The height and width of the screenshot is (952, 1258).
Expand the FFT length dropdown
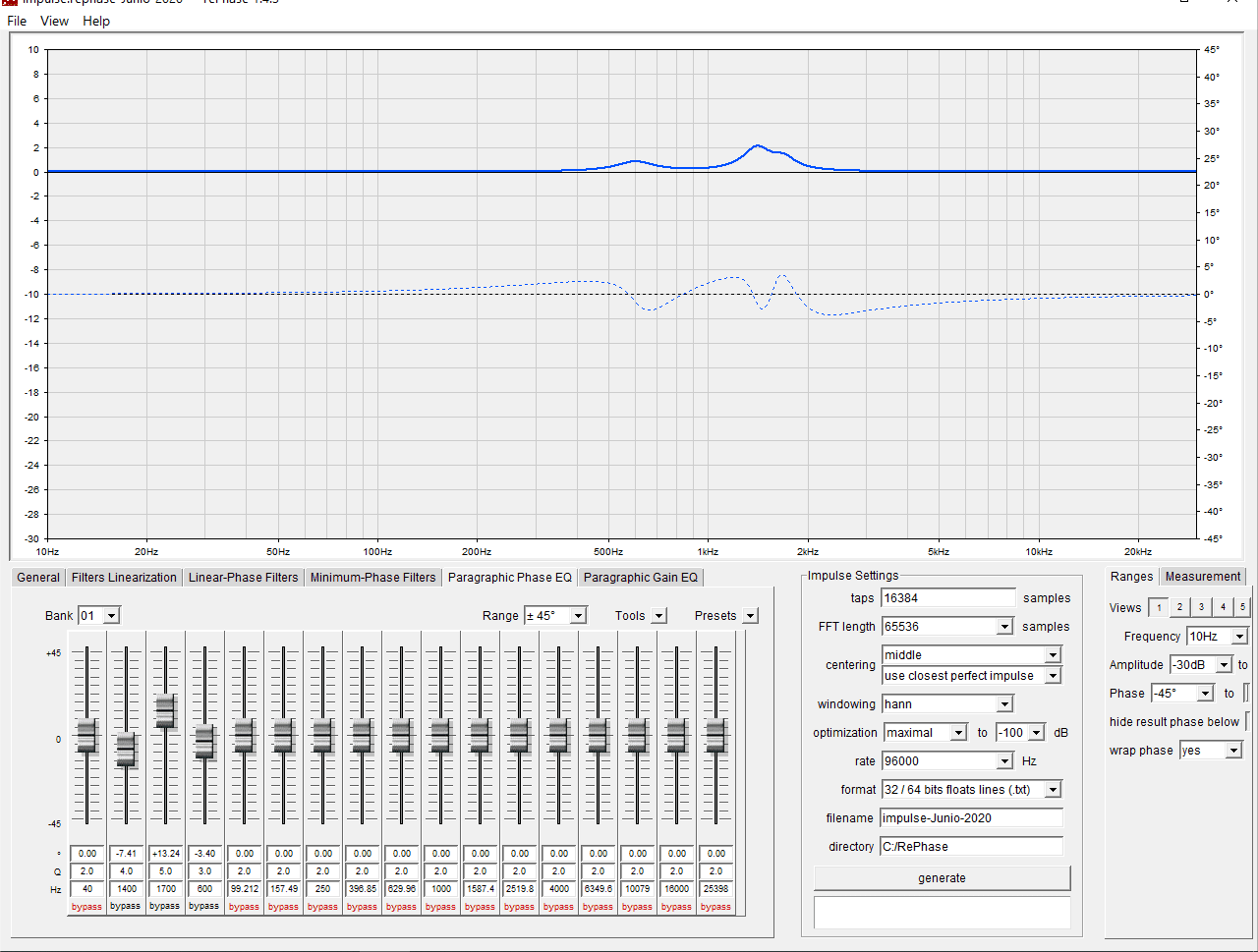[x=1004, y=627]
